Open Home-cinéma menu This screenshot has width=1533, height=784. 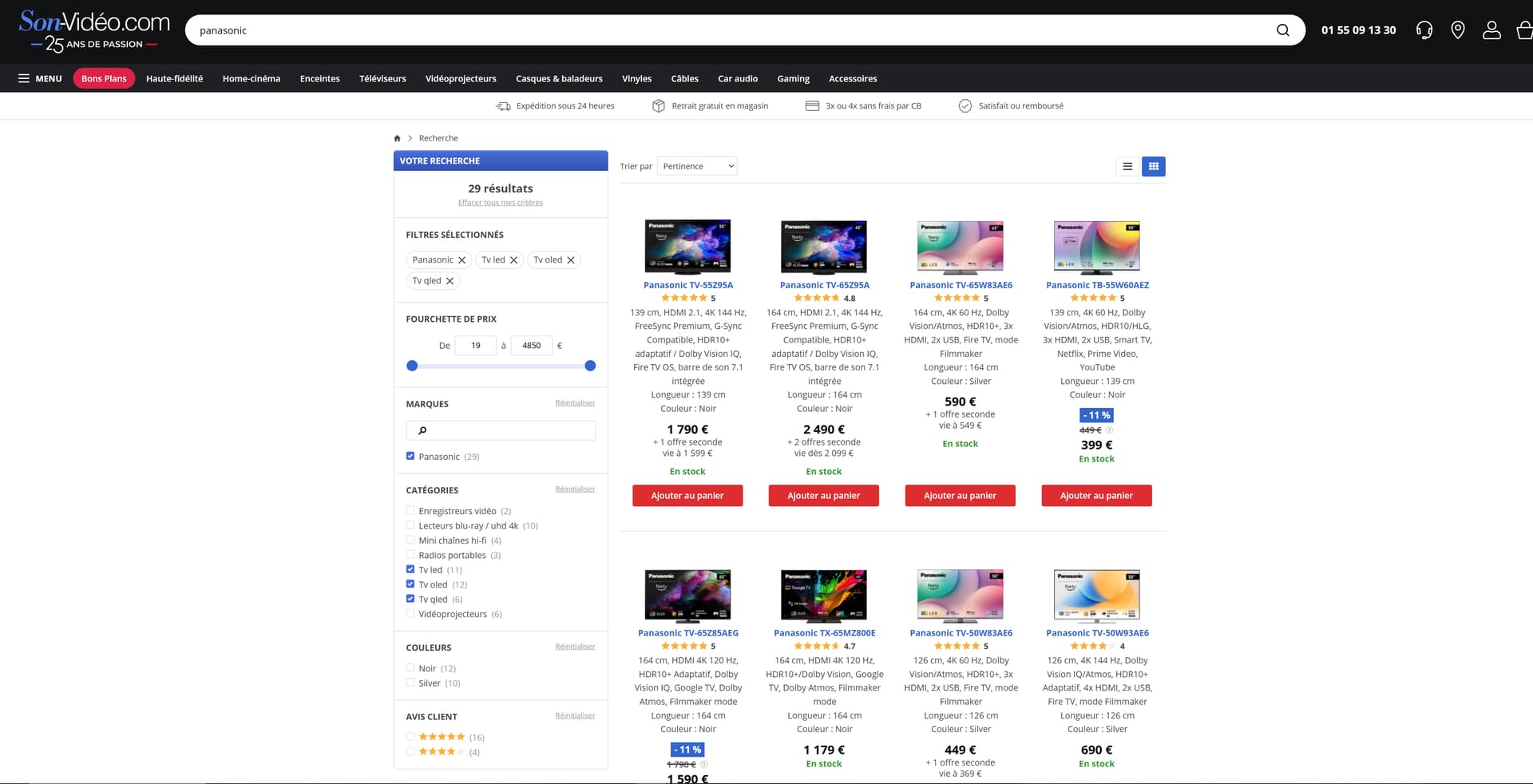[x=252, y=78]
